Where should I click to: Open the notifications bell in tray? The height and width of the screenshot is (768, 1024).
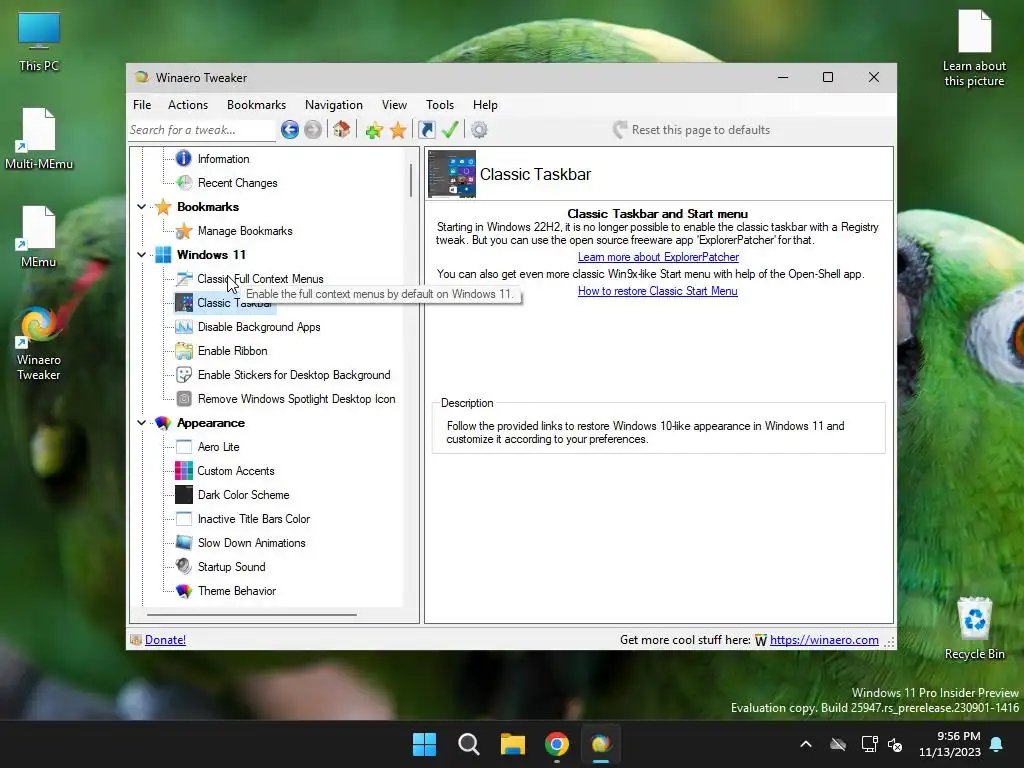pos(997,744)
